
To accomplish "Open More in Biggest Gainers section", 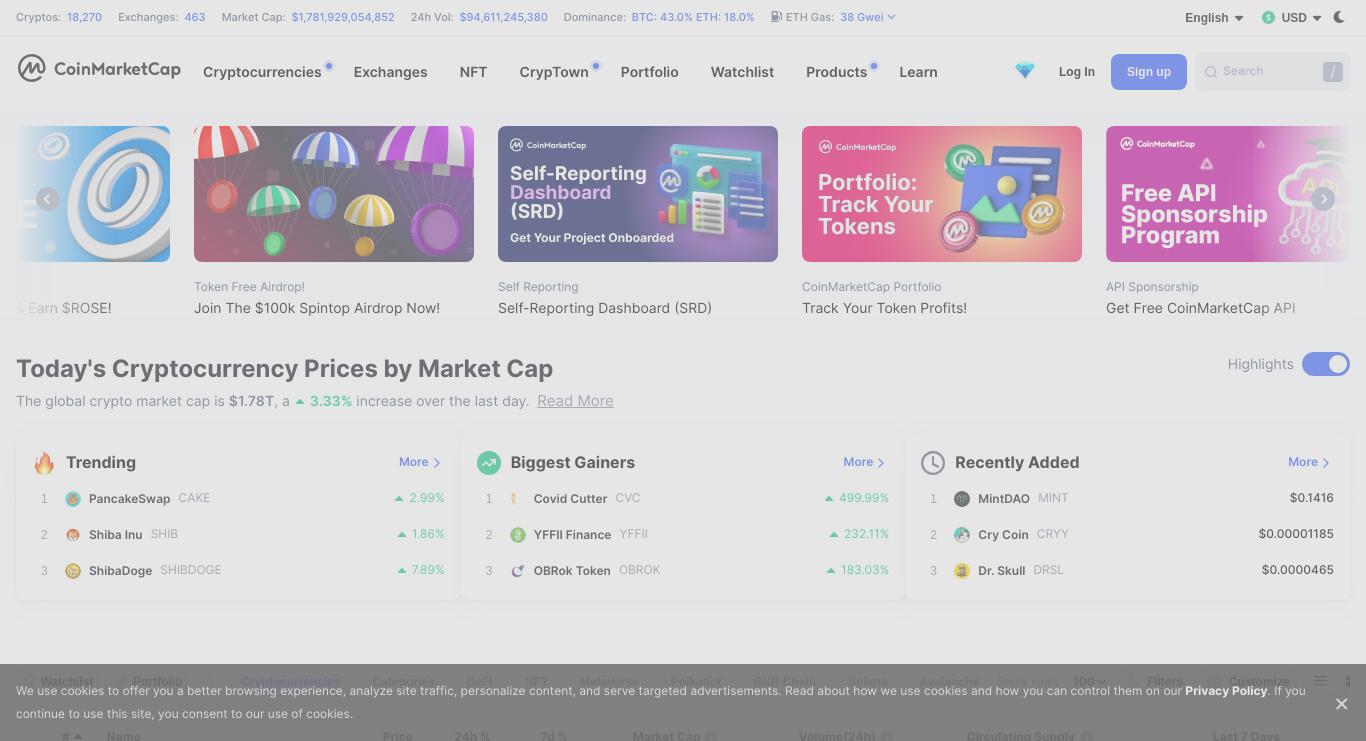I will click(x=864, y=462).
